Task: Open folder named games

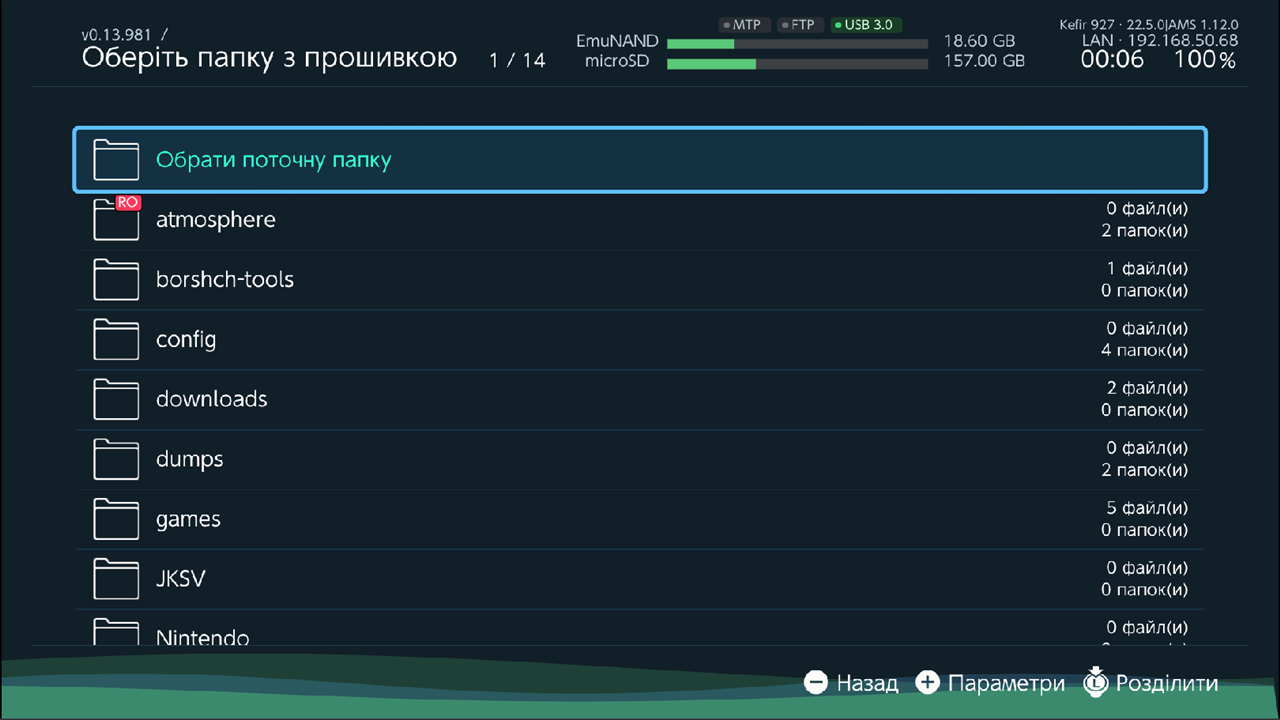Action: pos(640,520)
